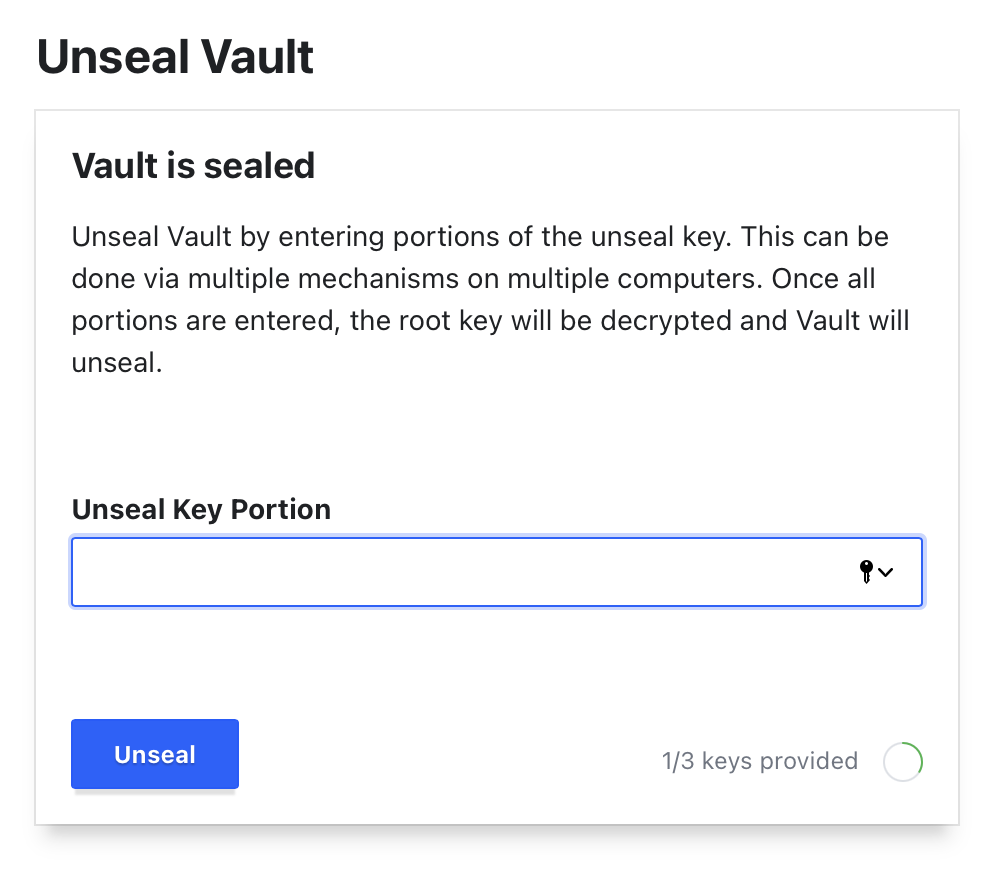Select the "1/3 keys provided" status text

760,761
